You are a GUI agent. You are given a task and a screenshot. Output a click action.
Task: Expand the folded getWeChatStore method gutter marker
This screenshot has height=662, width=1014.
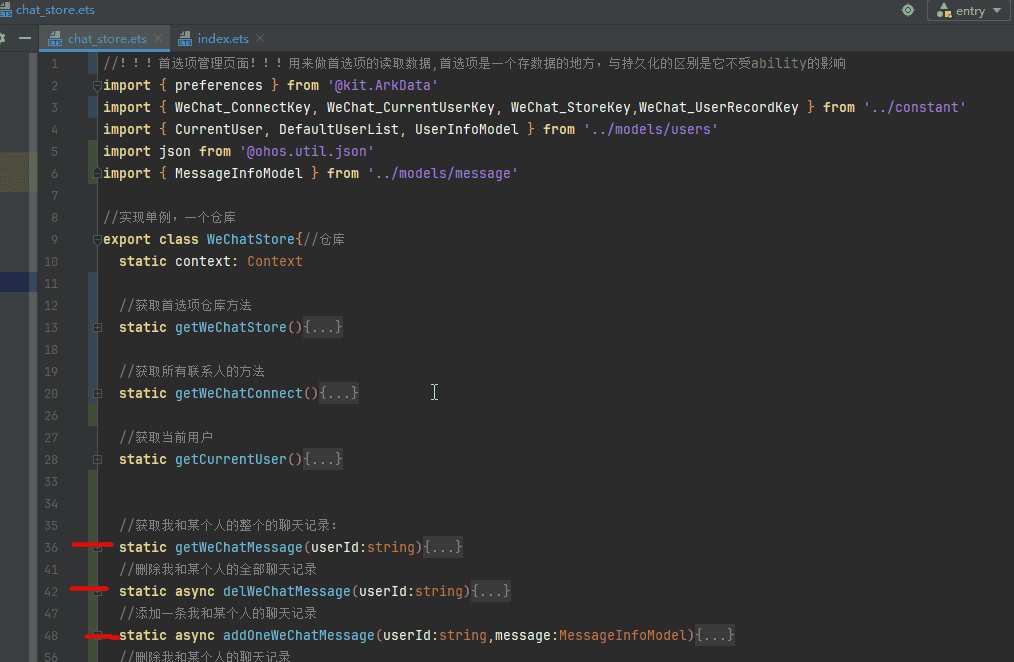pyautogui.click(x=97, y=328)
